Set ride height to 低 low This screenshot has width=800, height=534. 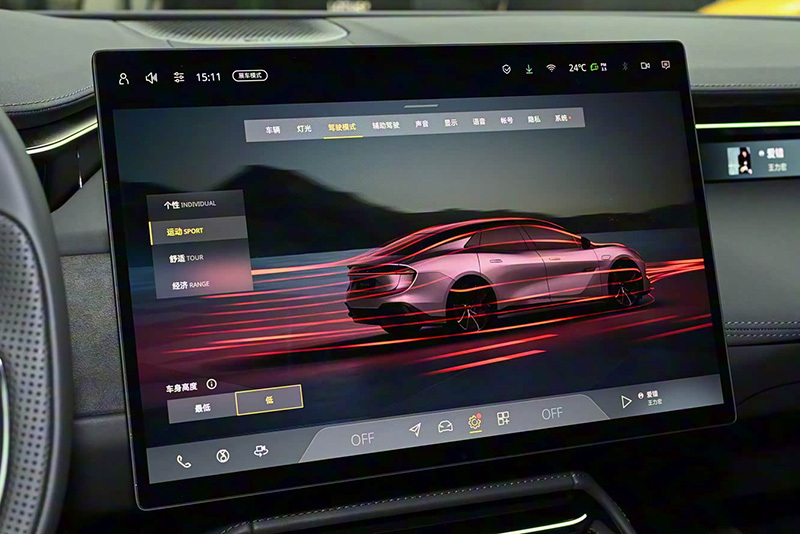(x=269, y=400)
